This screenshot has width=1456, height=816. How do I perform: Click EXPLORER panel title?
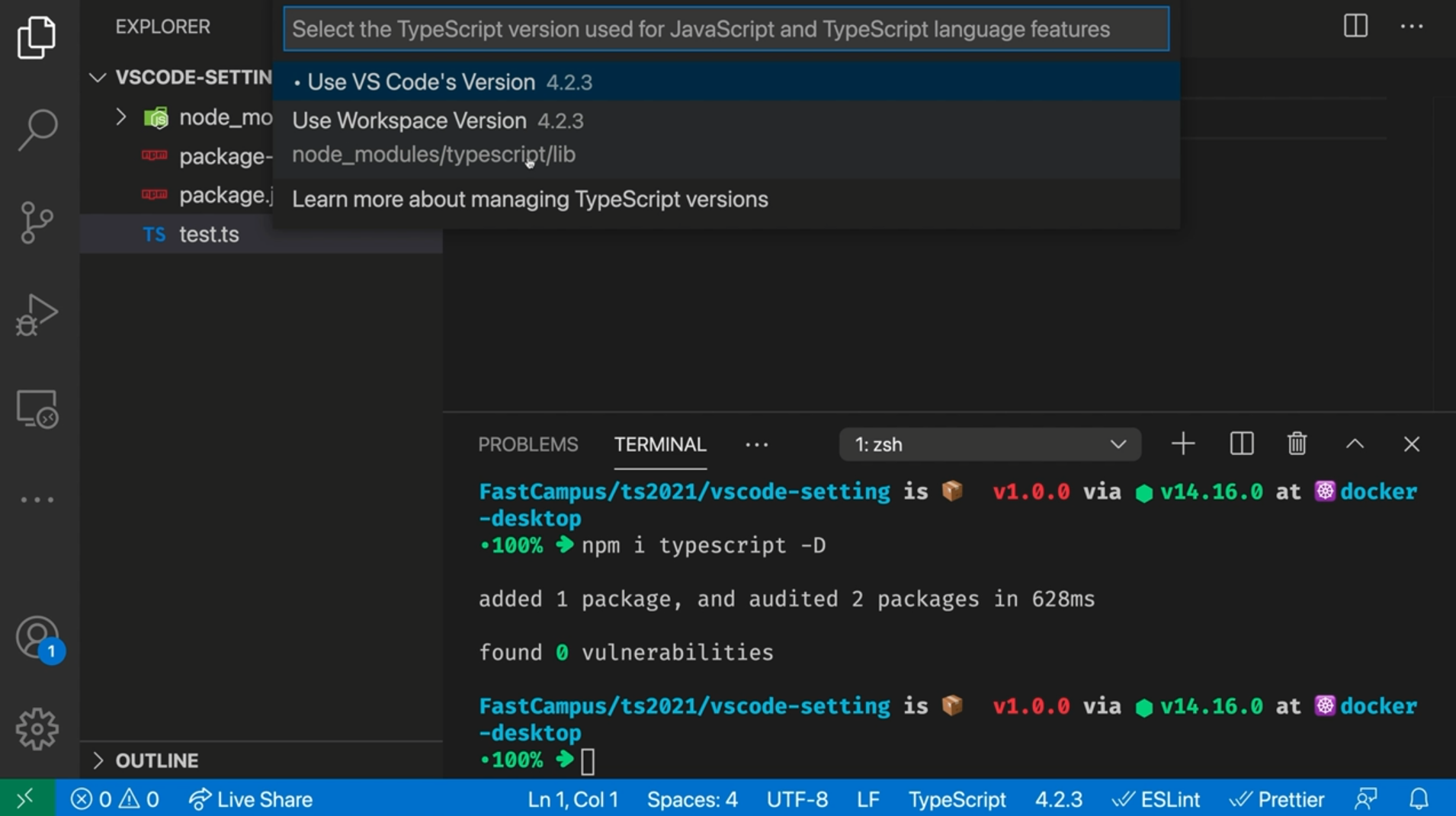point(163,27)
